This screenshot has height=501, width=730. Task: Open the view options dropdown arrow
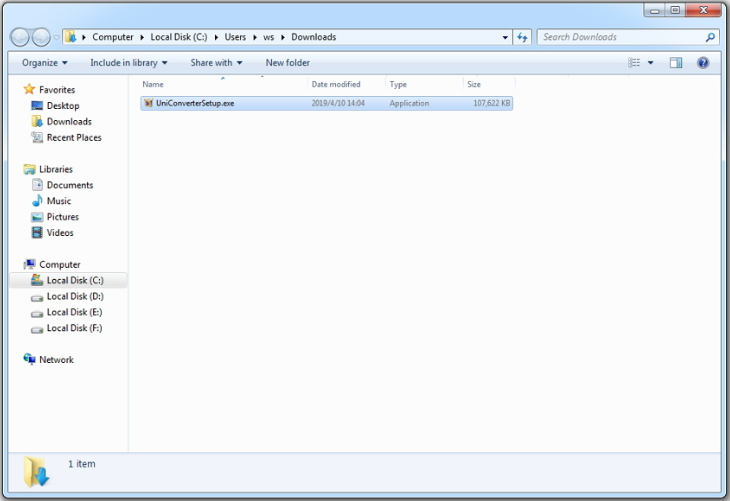coord(650,62)
